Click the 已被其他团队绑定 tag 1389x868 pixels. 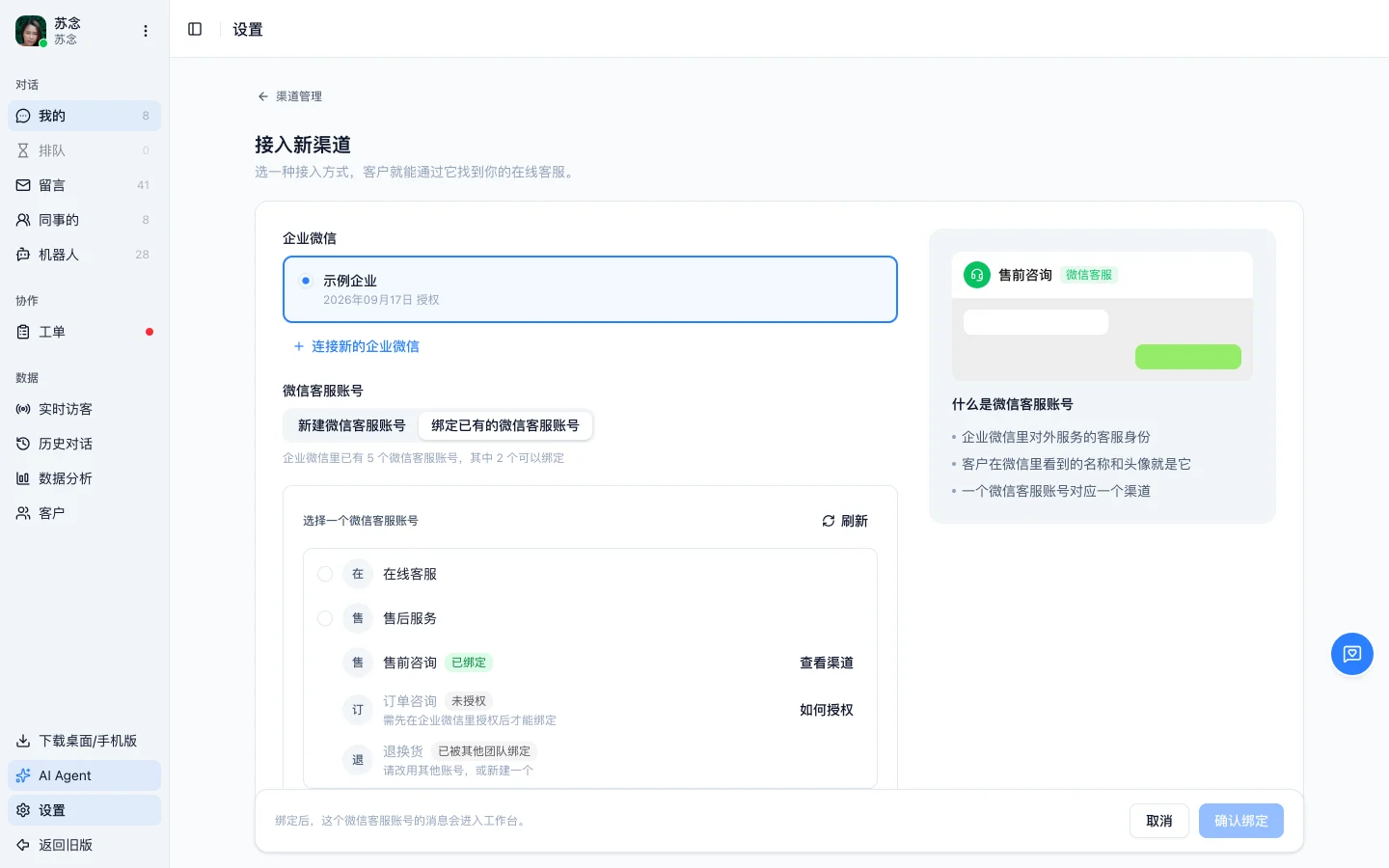point(484,751)
